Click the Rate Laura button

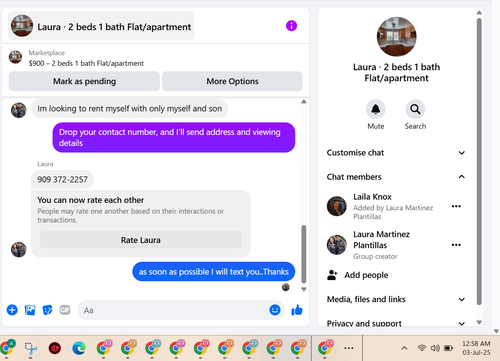[141, 240]
